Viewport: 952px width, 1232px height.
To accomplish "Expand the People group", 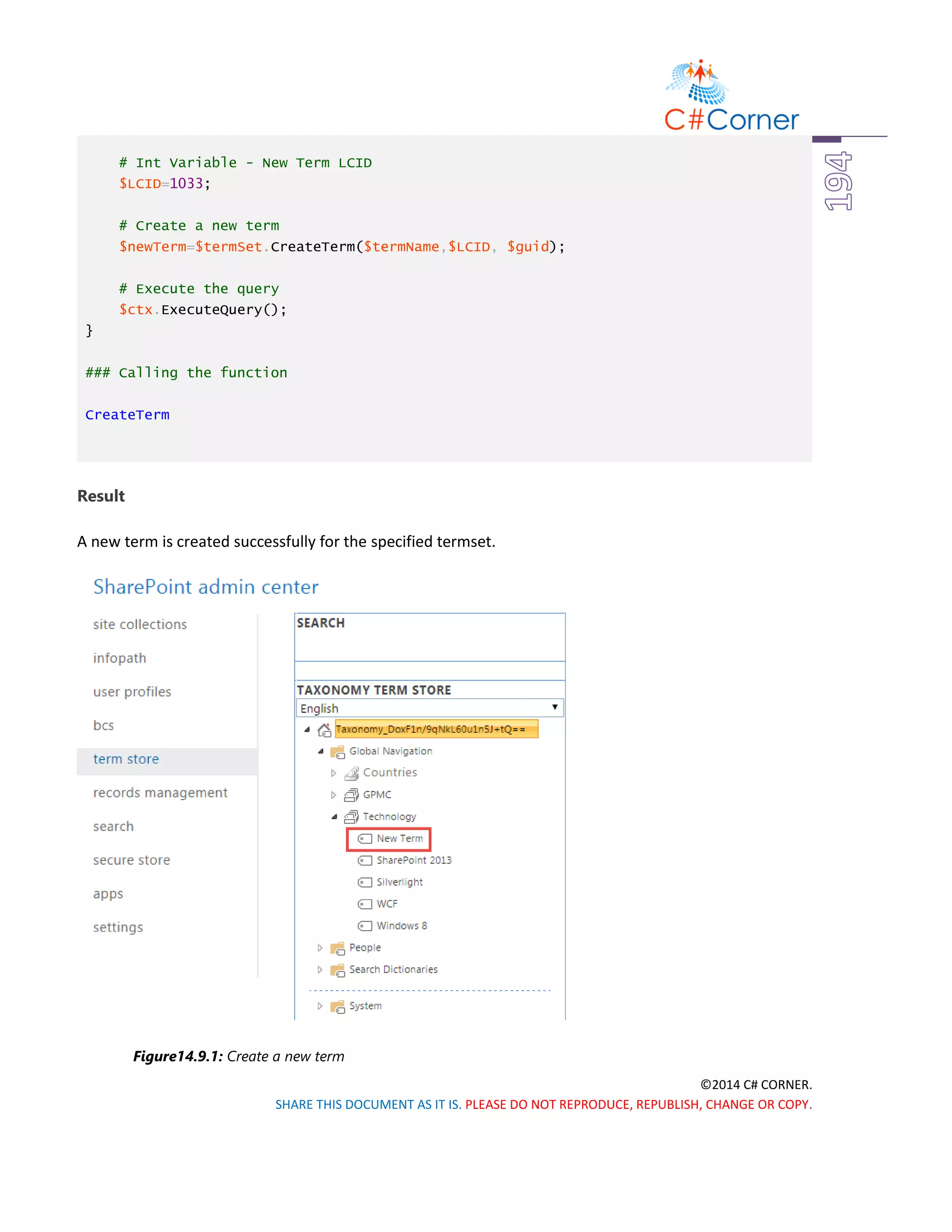I will click(x=320, y=948).
